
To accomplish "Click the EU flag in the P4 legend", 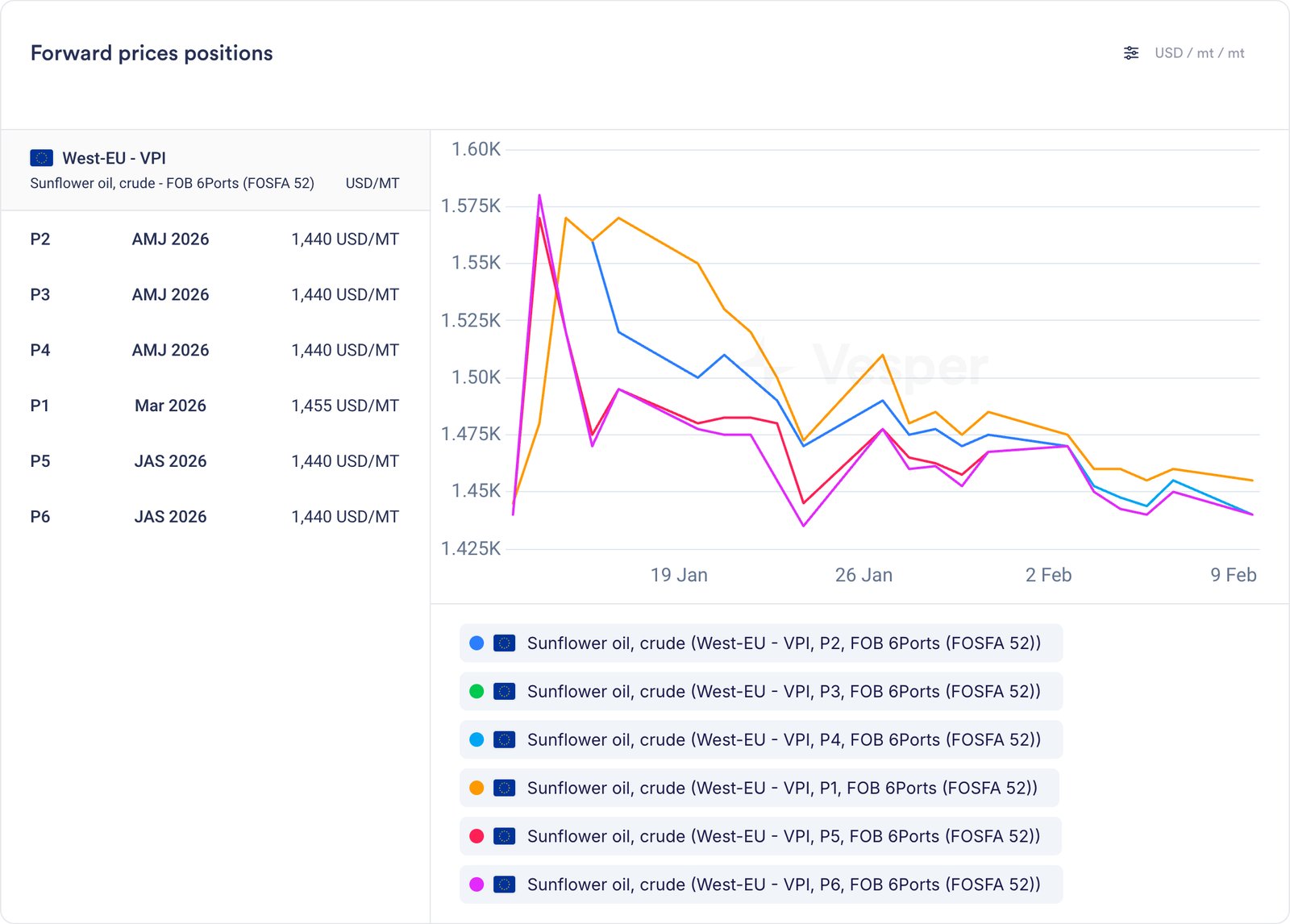I will [x=504, y=740].
